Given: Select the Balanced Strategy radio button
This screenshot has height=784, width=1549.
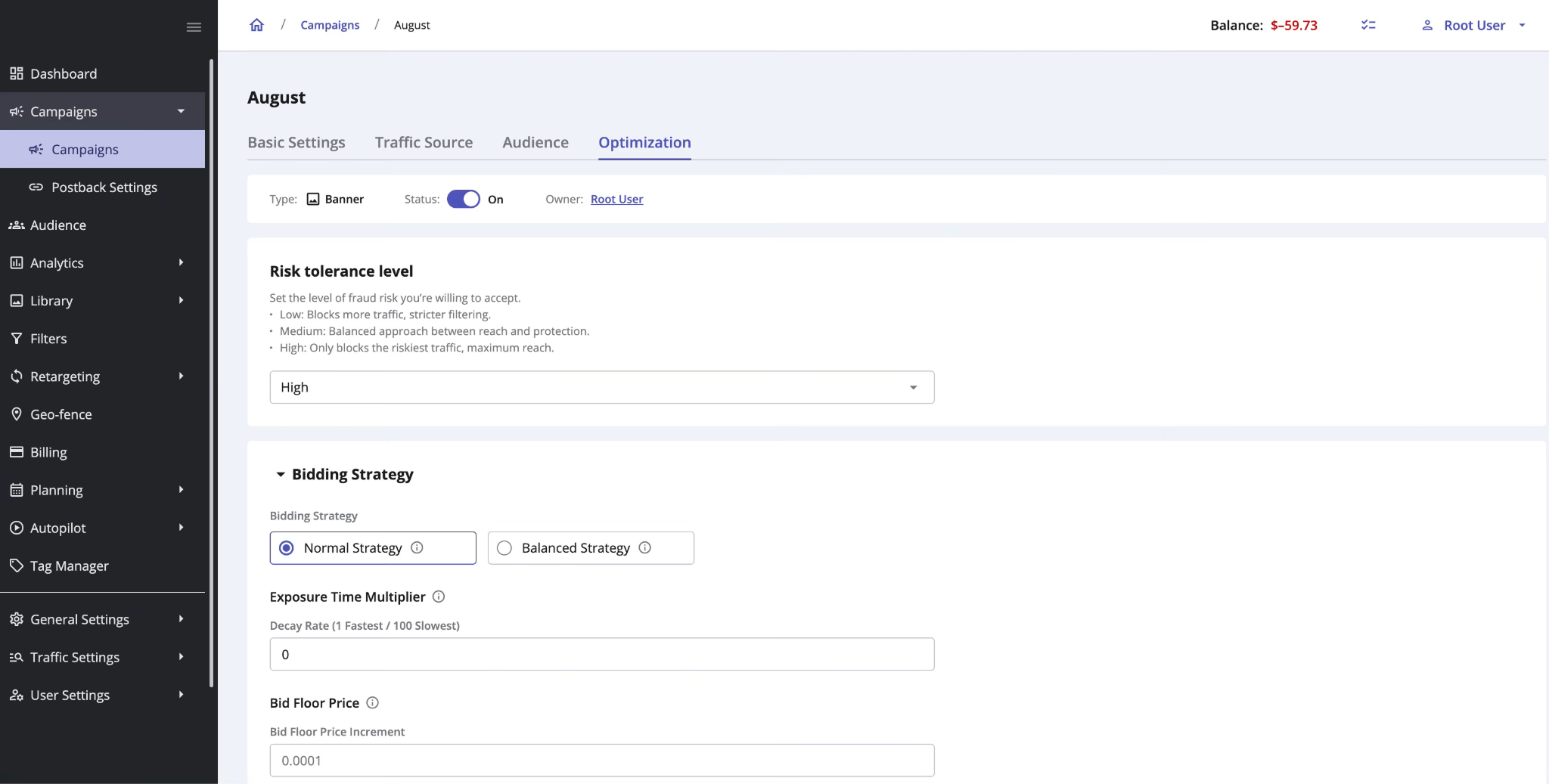Looking at the screenshot, I should pos(504,548).
